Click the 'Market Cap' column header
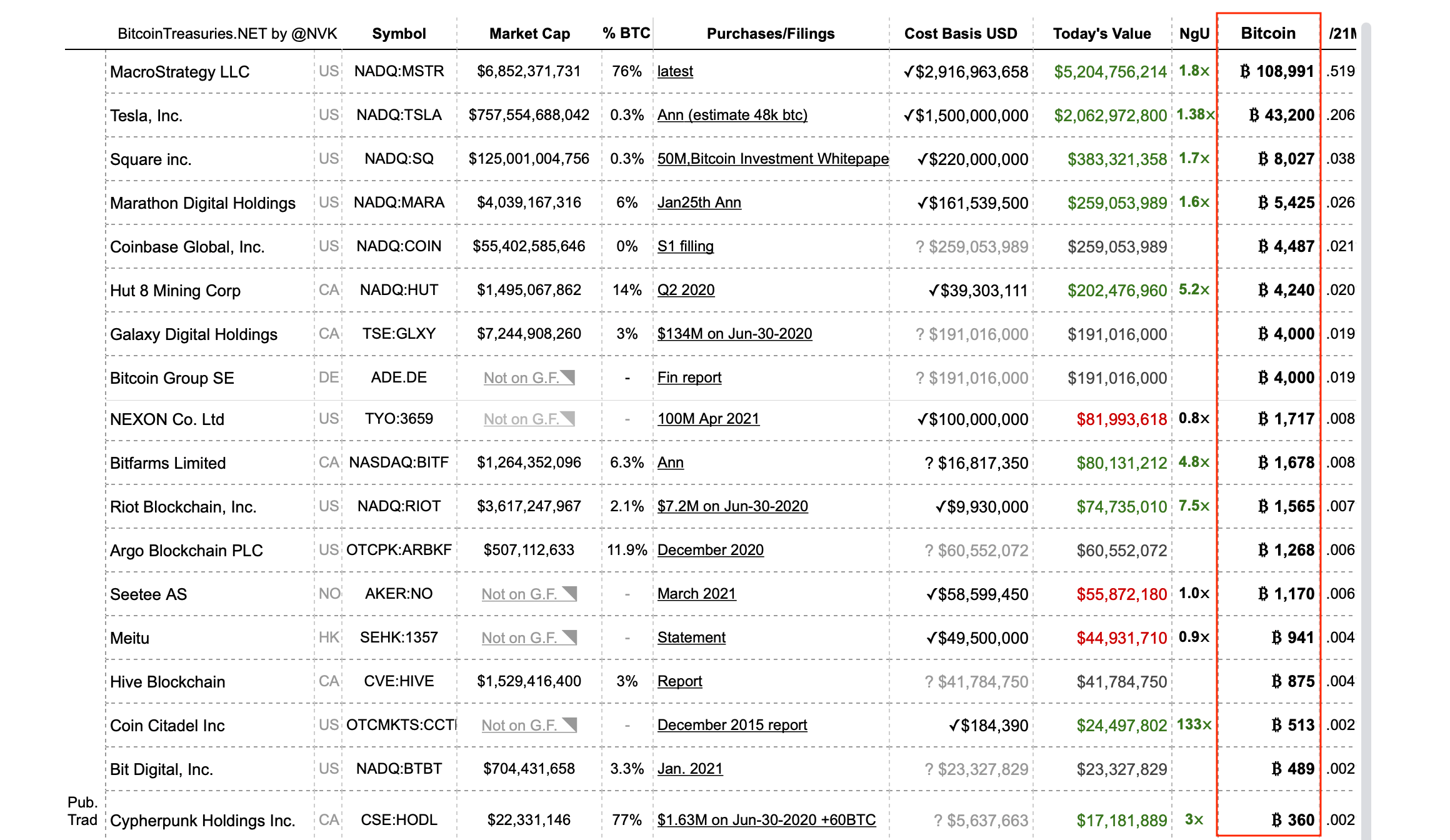This screenshot has height=840, width=1450. click(x=529, y=34)
